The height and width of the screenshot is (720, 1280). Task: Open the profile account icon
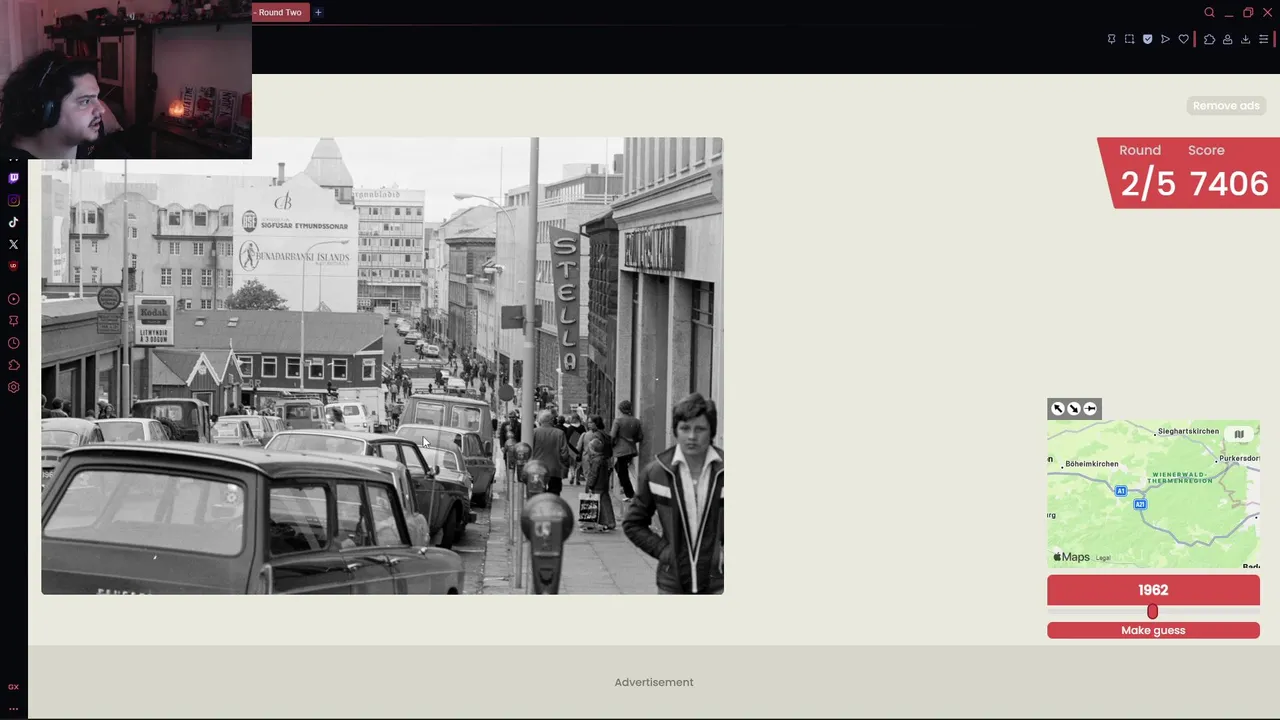pyautogui.click(x=1227, y=39)
